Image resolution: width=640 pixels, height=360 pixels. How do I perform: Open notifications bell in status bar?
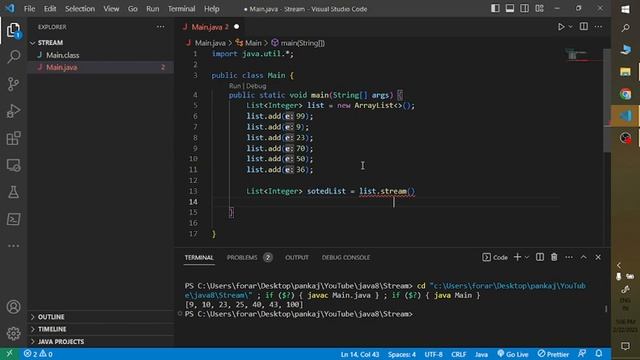pyautogui.click(x=598, y=354)
